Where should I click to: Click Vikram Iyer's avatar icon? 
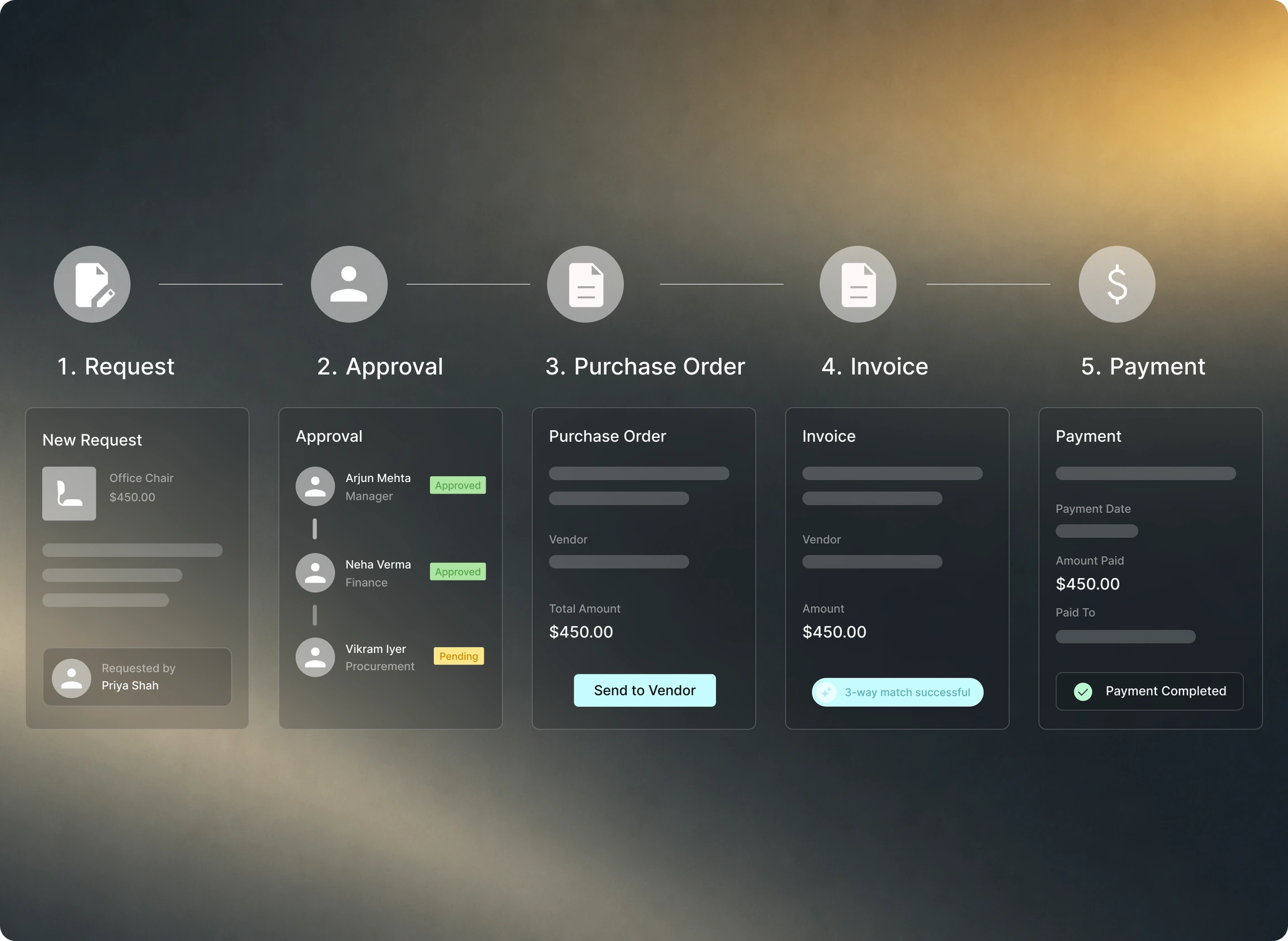[315, 658]
